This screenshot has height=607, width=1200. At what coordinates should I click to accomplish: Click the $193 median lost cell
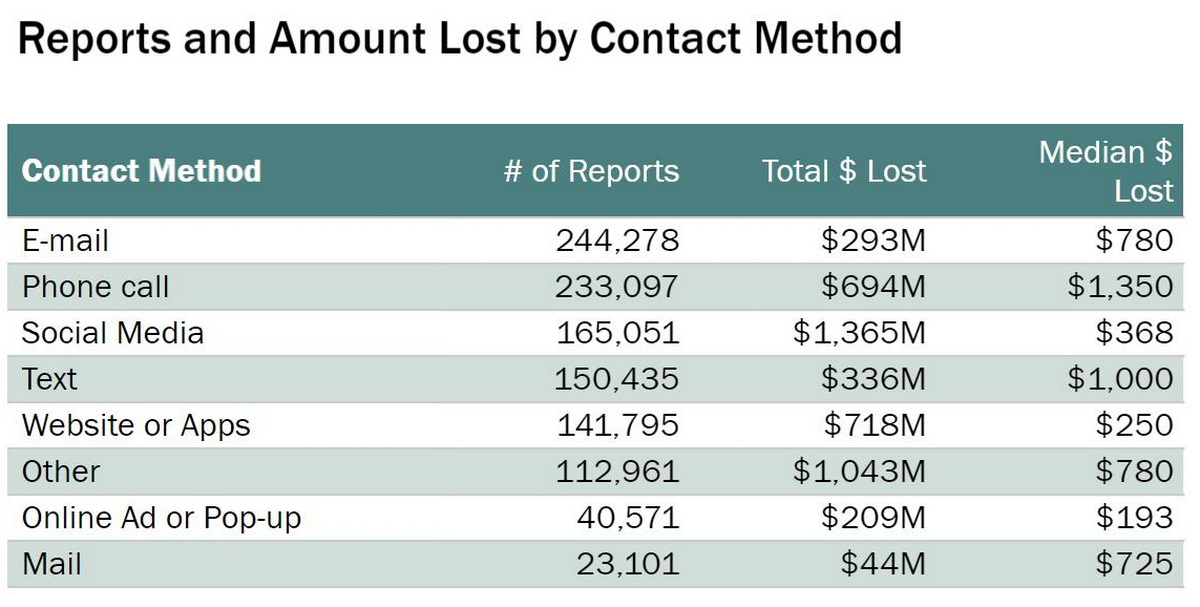[1134, 518]
